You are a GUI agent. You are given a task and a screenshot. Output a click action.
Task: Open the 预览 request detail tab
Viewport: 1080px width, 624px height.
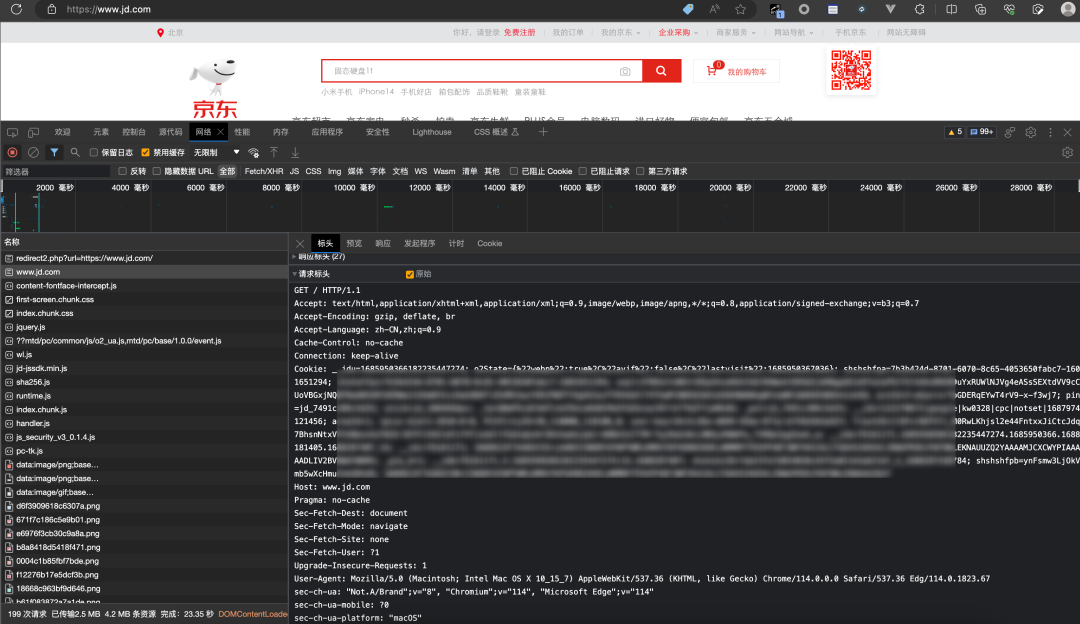click(354, 243)
